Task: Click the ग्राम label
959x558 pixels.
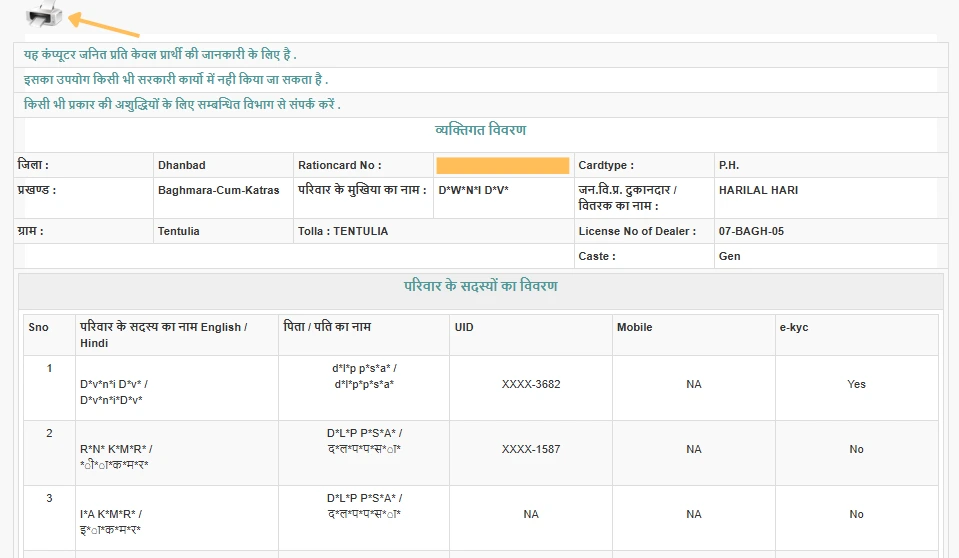Action: (x=31, y=231)
